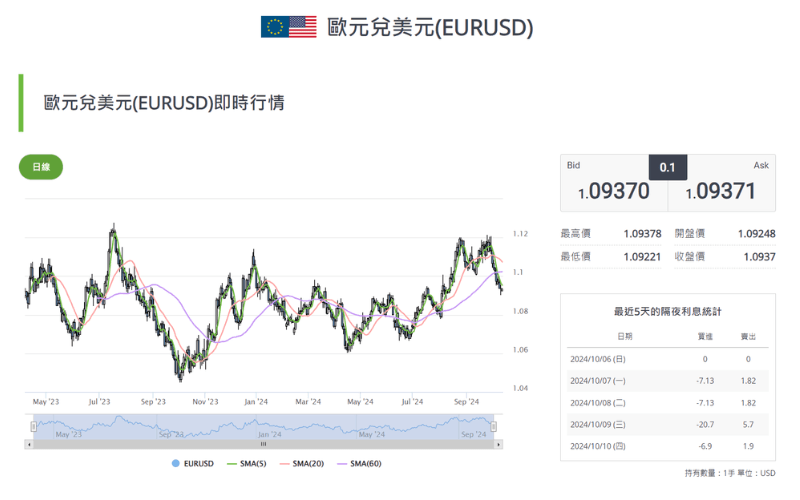
Task: Click the left scroll arrow under chart
Action: click(x=29, y=444)
